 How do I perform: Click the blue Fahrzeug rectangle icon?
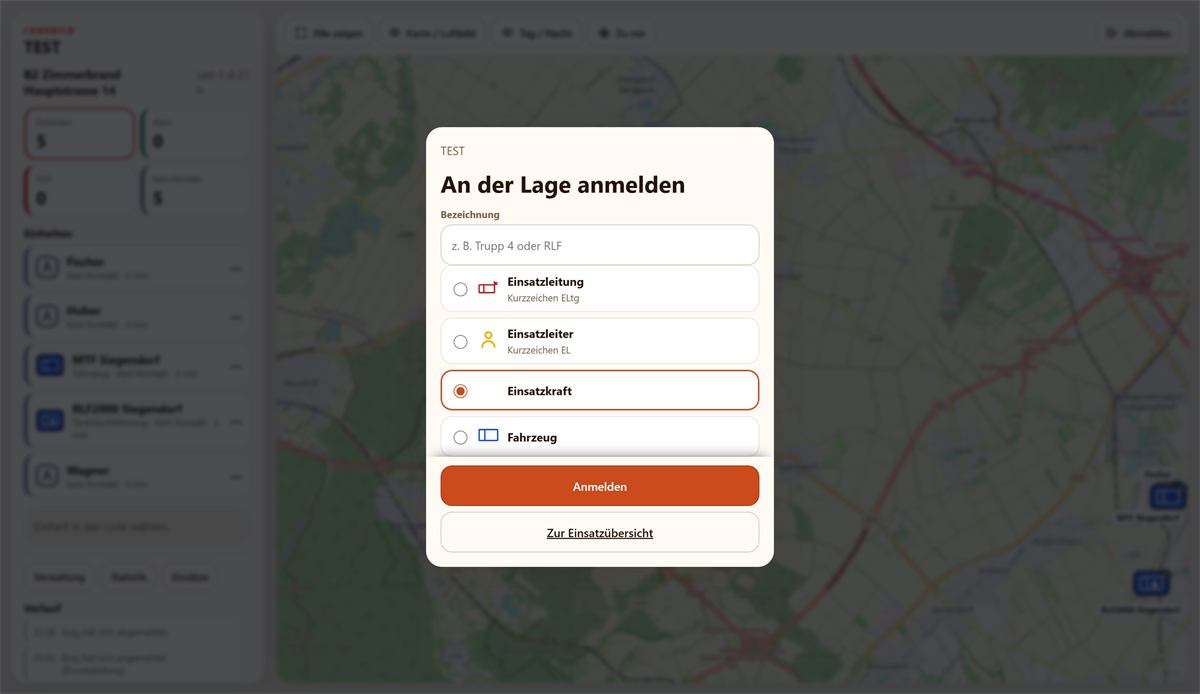coord(488,435)
